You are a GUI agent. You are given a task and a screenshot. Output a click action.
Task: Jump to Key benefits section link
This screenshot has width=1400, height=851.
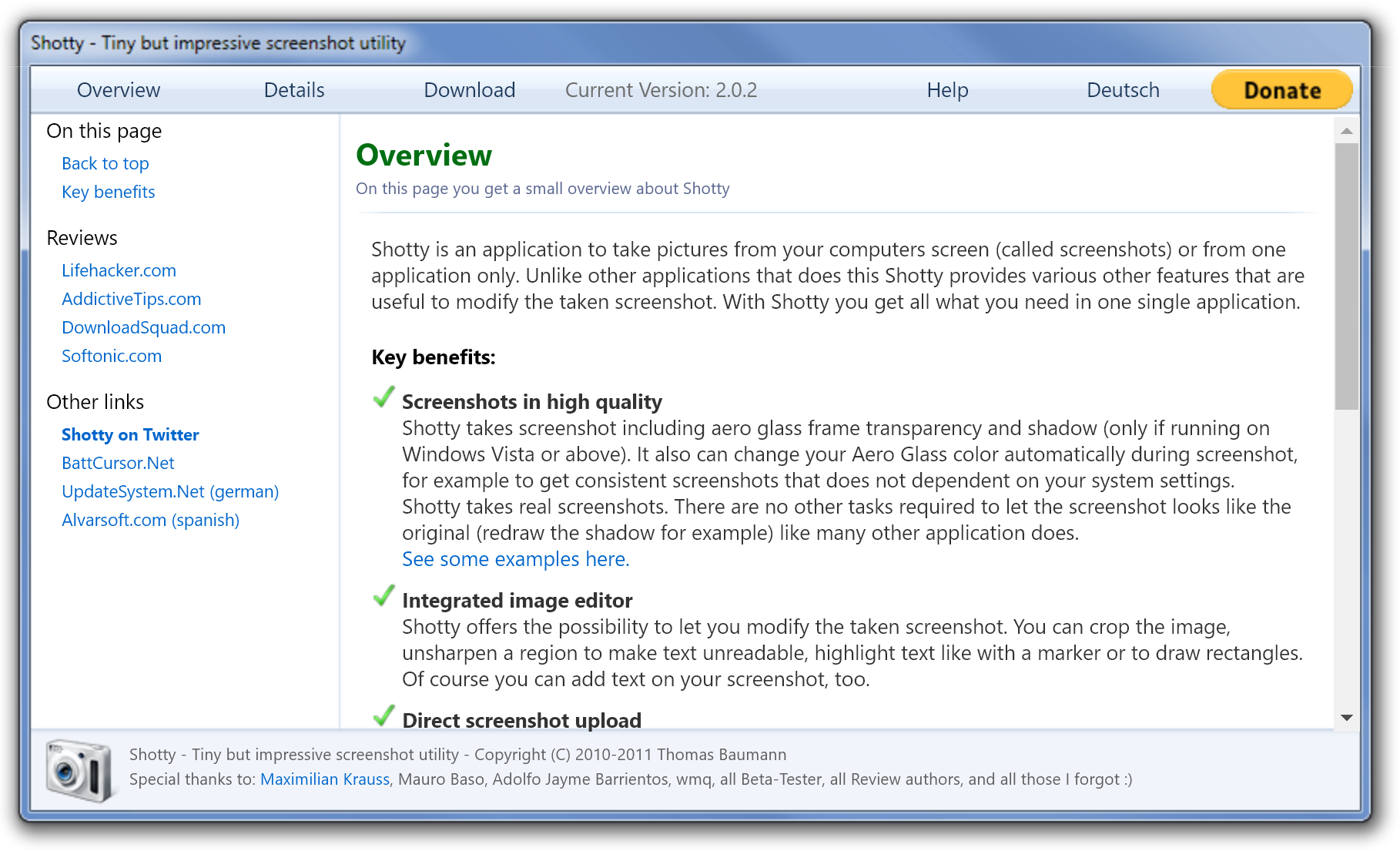tap(109, 192)
